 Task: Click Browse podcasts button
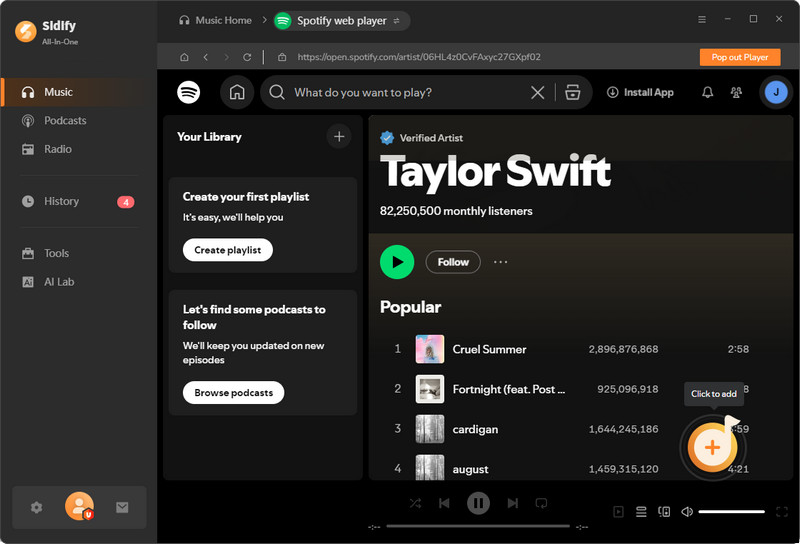coord(233,392)
